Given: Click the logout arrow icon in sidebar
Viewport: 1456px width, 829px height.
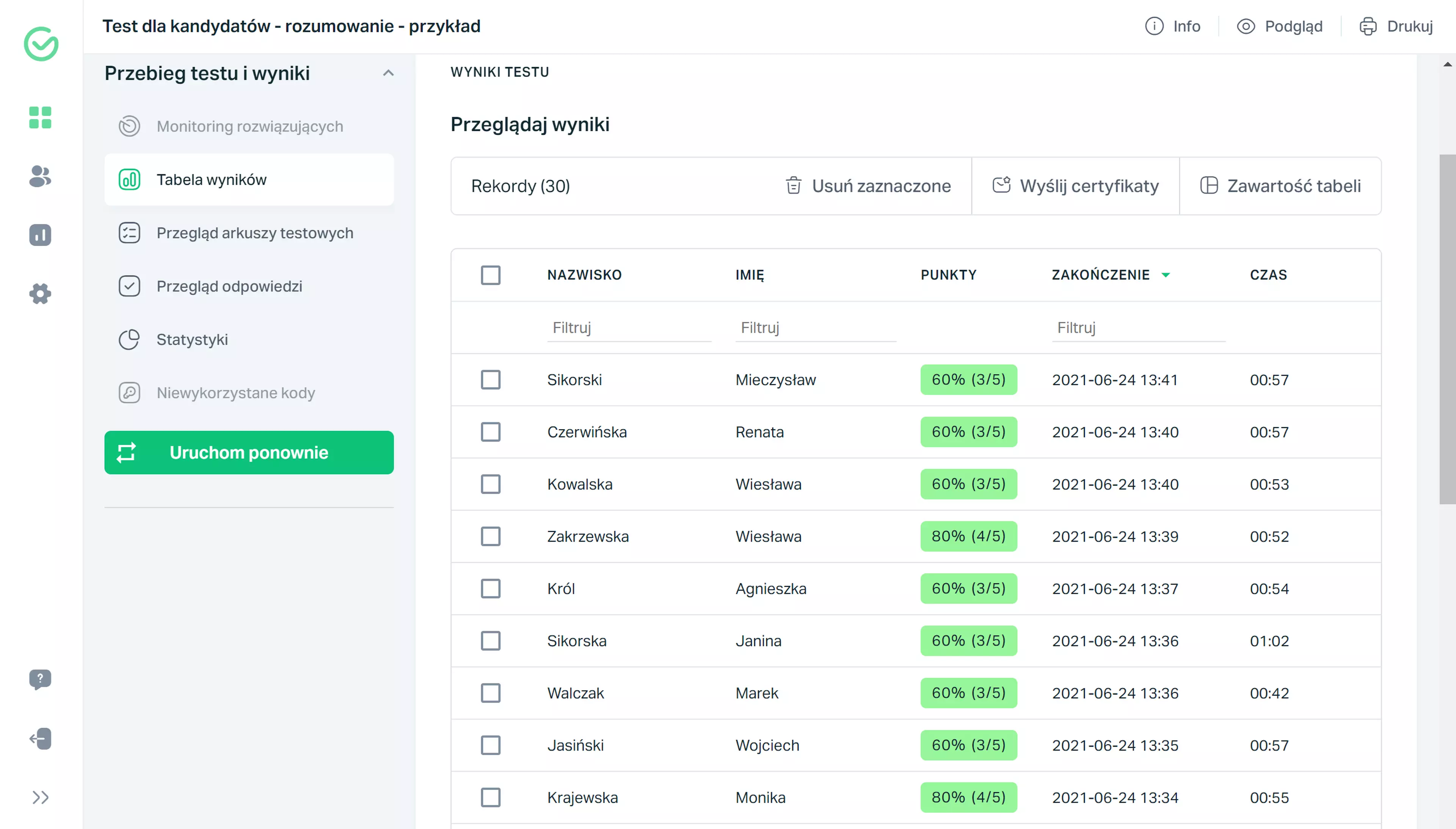Looking at the screenshot, I should 40,738.
